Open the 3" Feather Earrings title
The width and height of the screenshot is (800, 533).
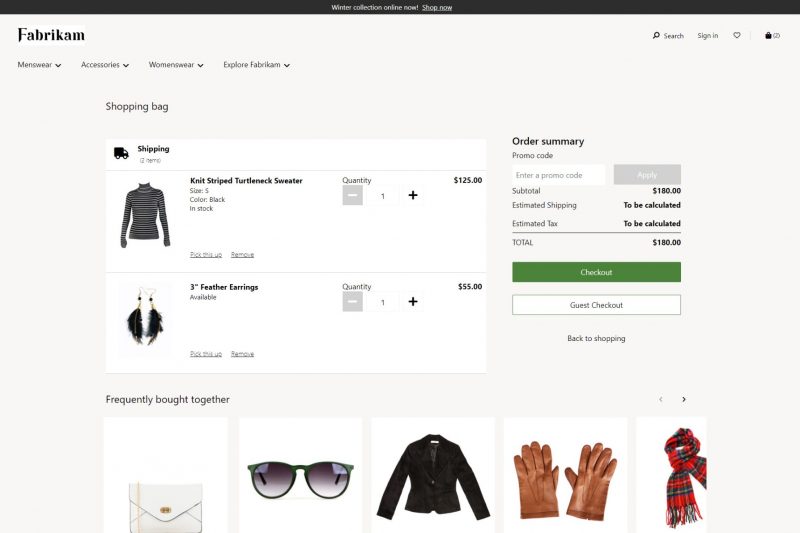tap(224, 287)
